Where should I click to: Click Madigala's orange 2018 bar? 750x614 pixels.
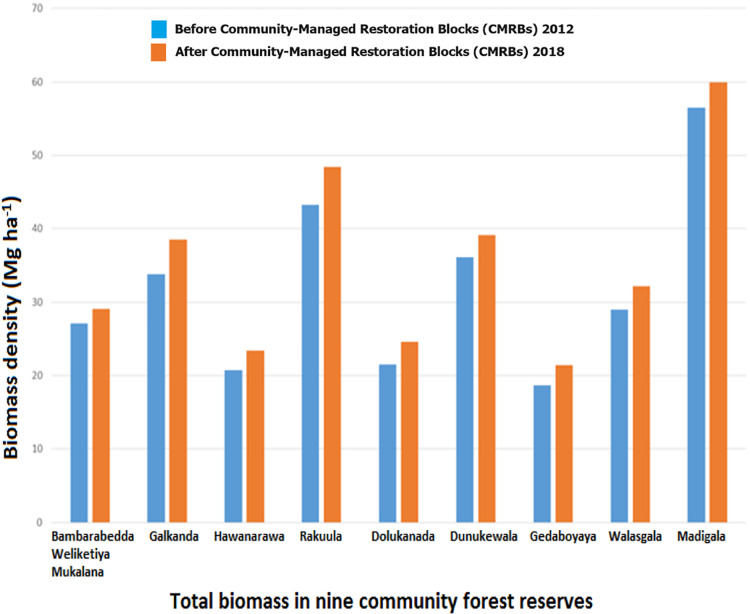(718, 302)
